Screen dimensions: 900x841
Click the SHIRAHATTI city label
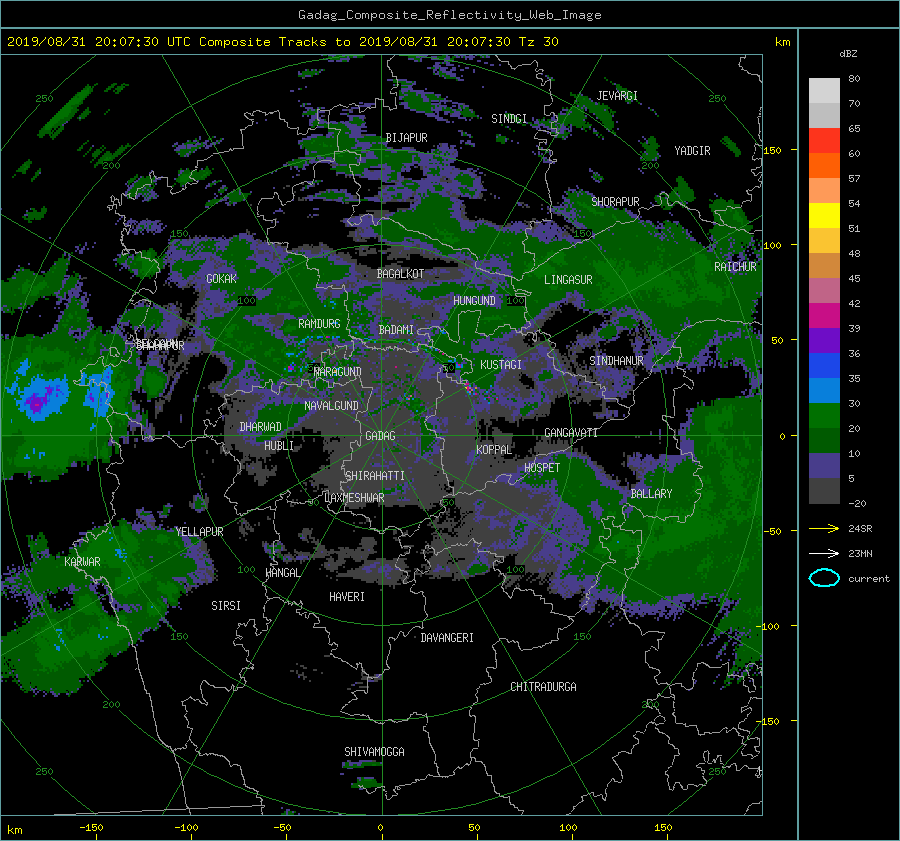pyautogui.click(x=375, y=476)
